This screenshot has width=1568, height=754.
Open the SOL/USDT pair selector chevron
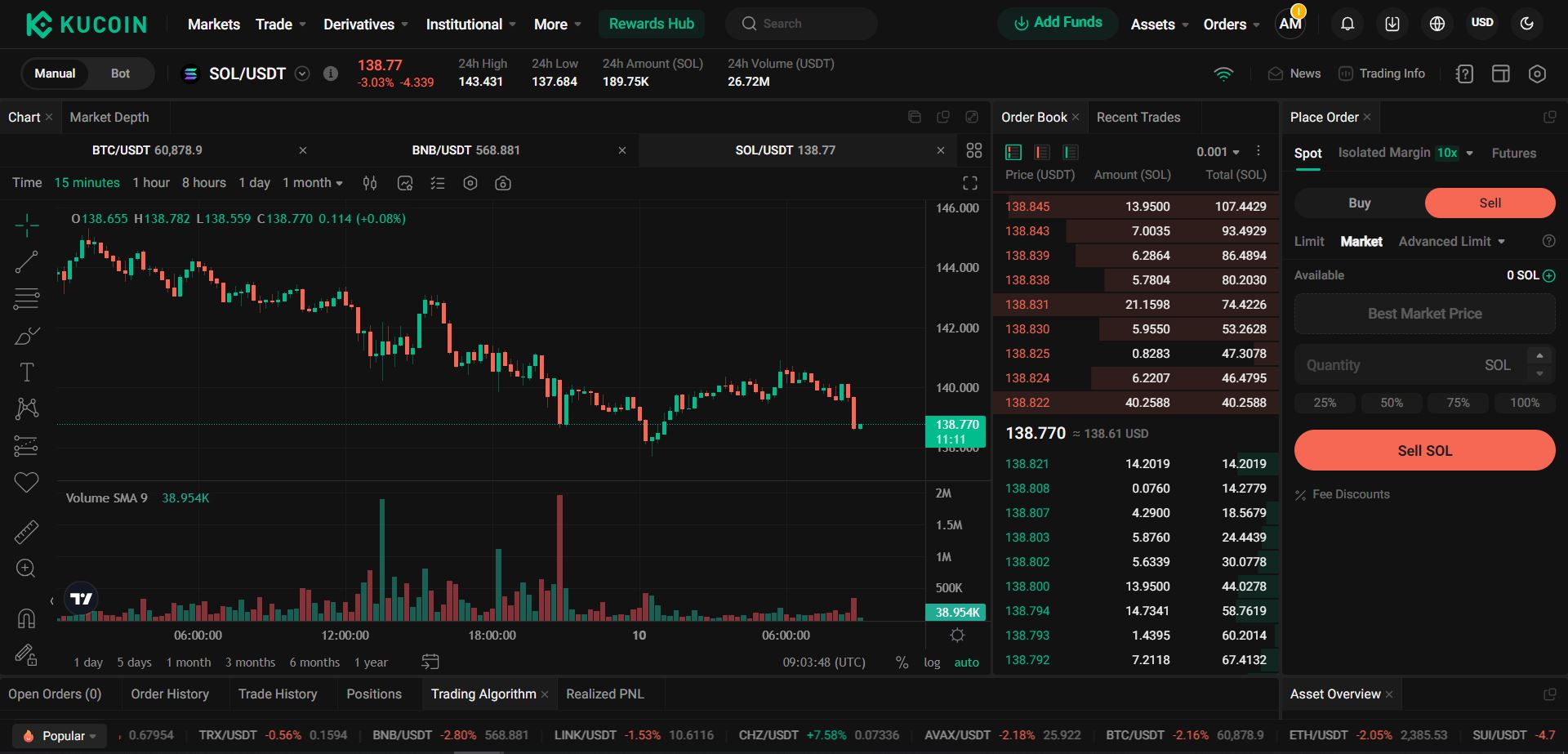point(302,74)
